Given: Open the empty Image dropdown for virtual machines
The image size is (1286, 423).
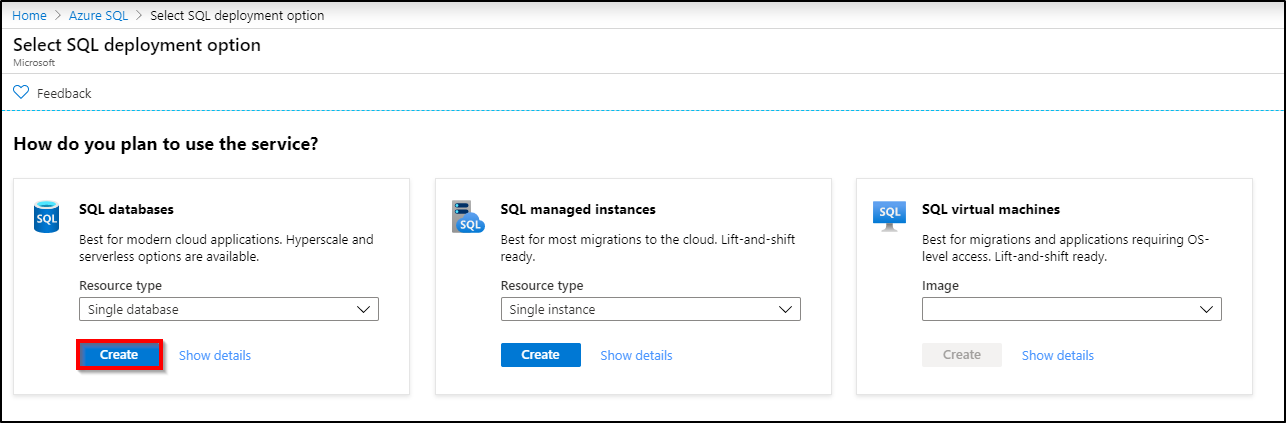Looking at the screenshot, I should point(1071,310).
